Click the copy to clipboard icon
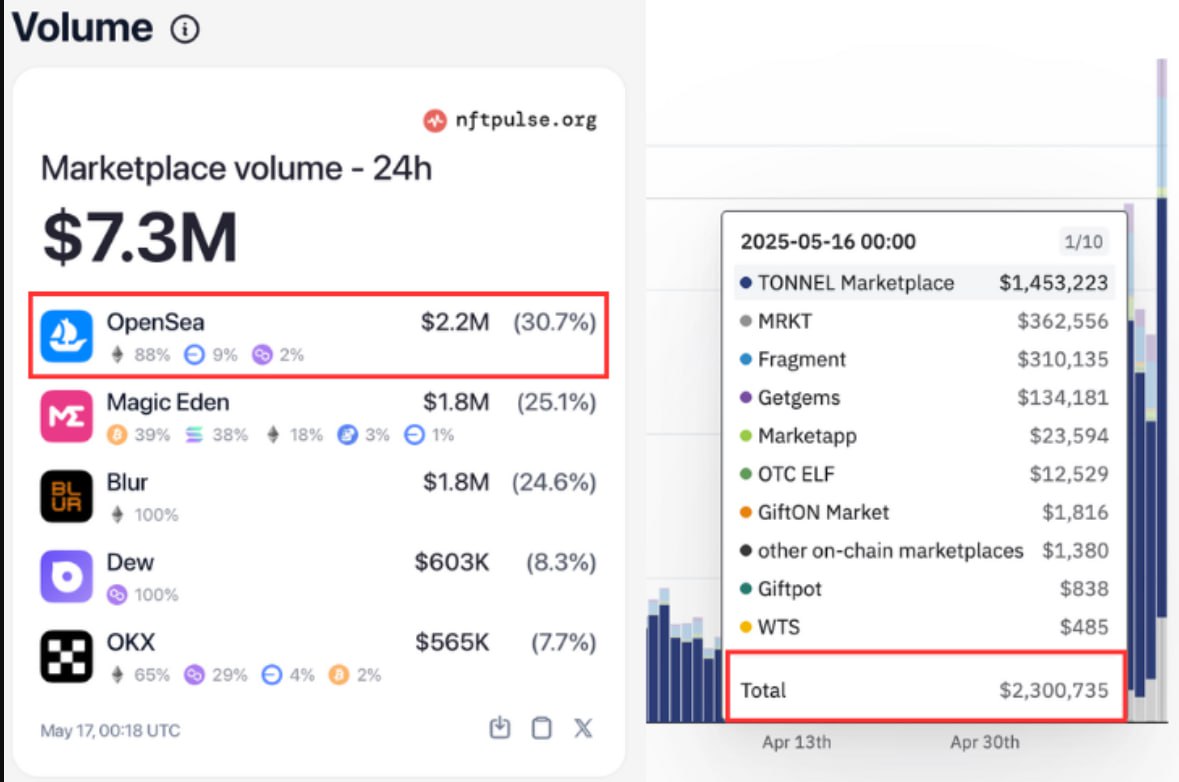This screenshot has width=1179, height=782. click(x=541, y=728)
